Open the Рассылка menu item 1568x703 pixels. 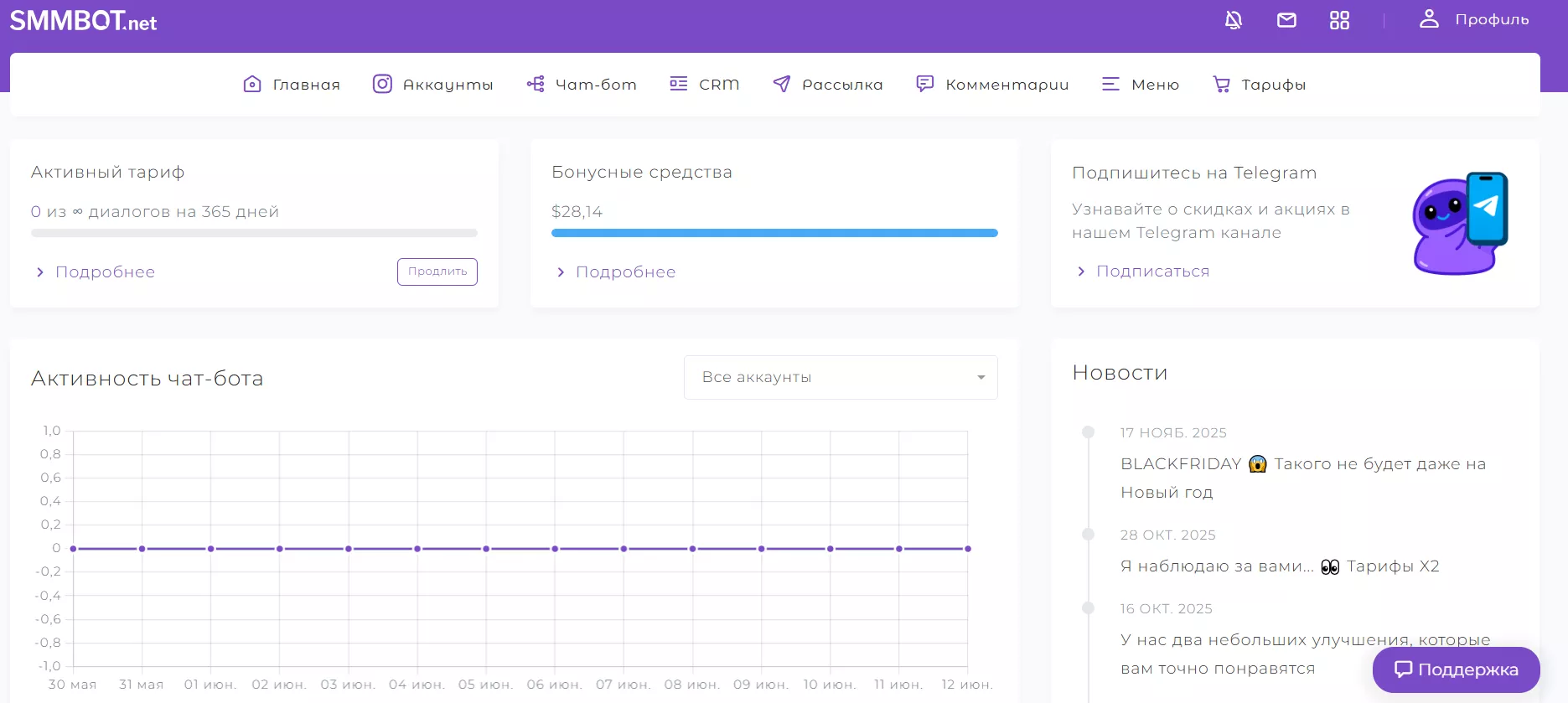842,85
